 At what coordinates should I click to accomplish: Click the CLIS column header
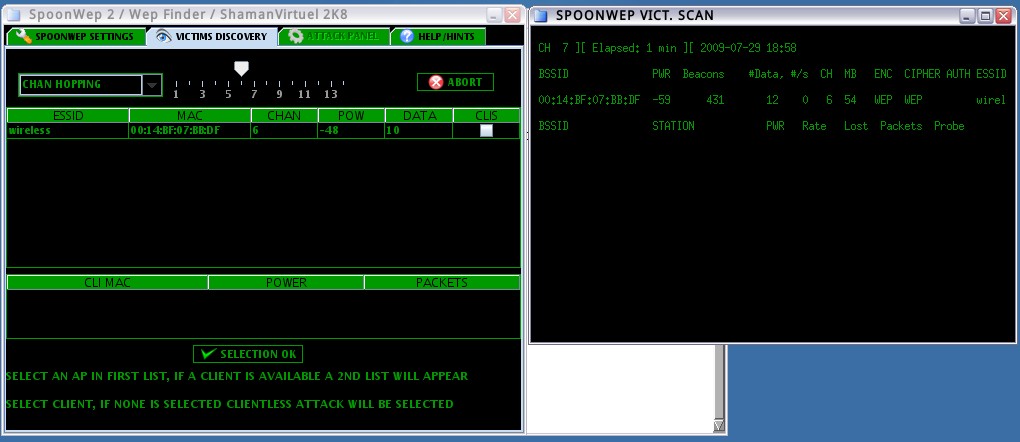click(x=486, y=116)
